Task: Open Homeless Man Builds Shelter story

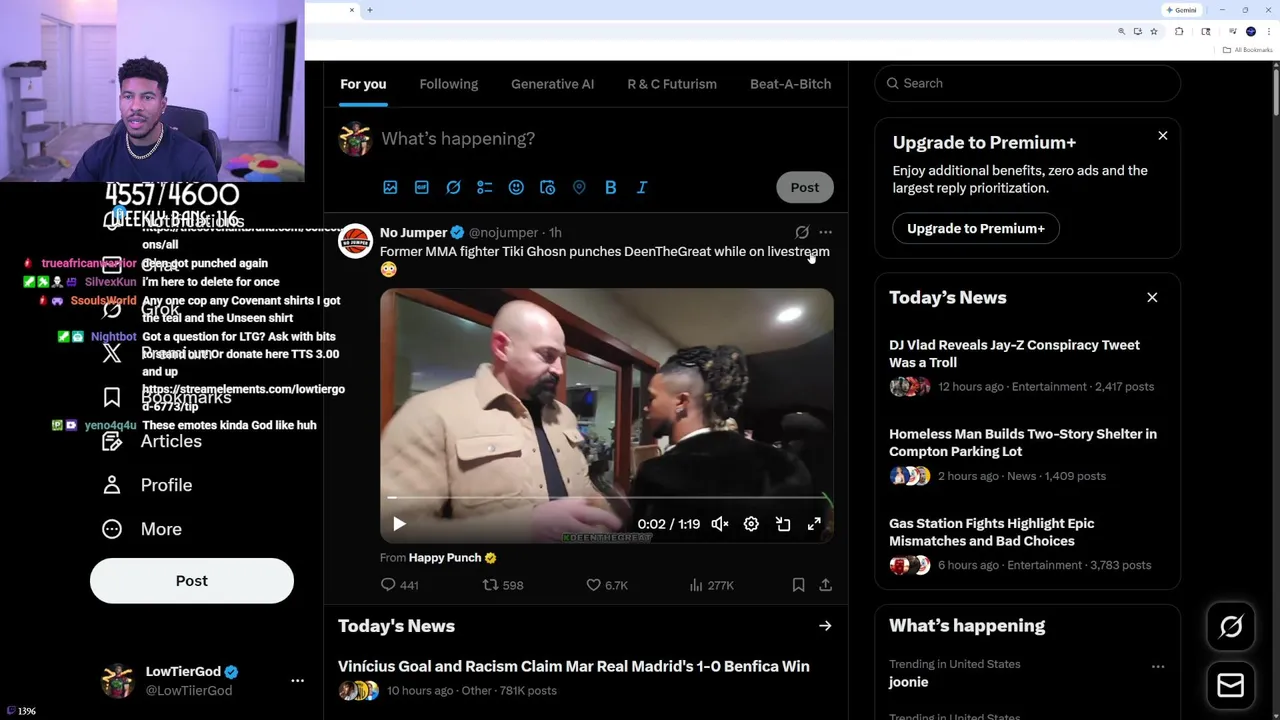Action: 1027,454
